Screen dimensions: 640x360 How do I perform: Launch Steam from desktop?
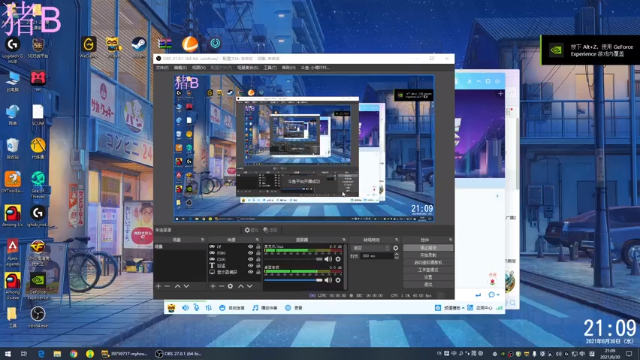pyautogui.click(x=139, y=47)
